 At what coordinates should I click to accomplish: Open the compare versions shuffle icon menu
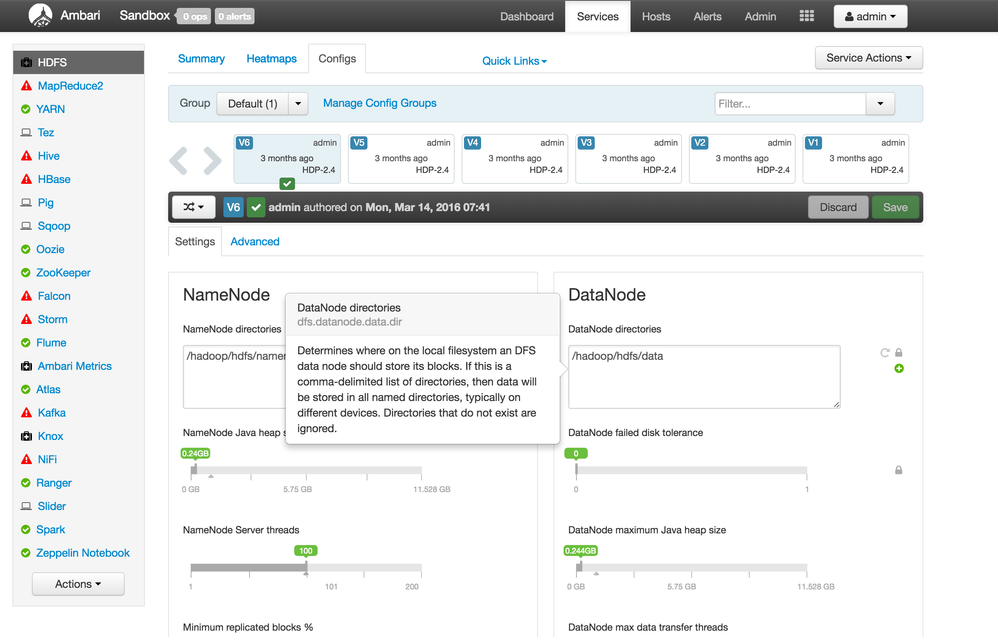(x=193, y=207)
